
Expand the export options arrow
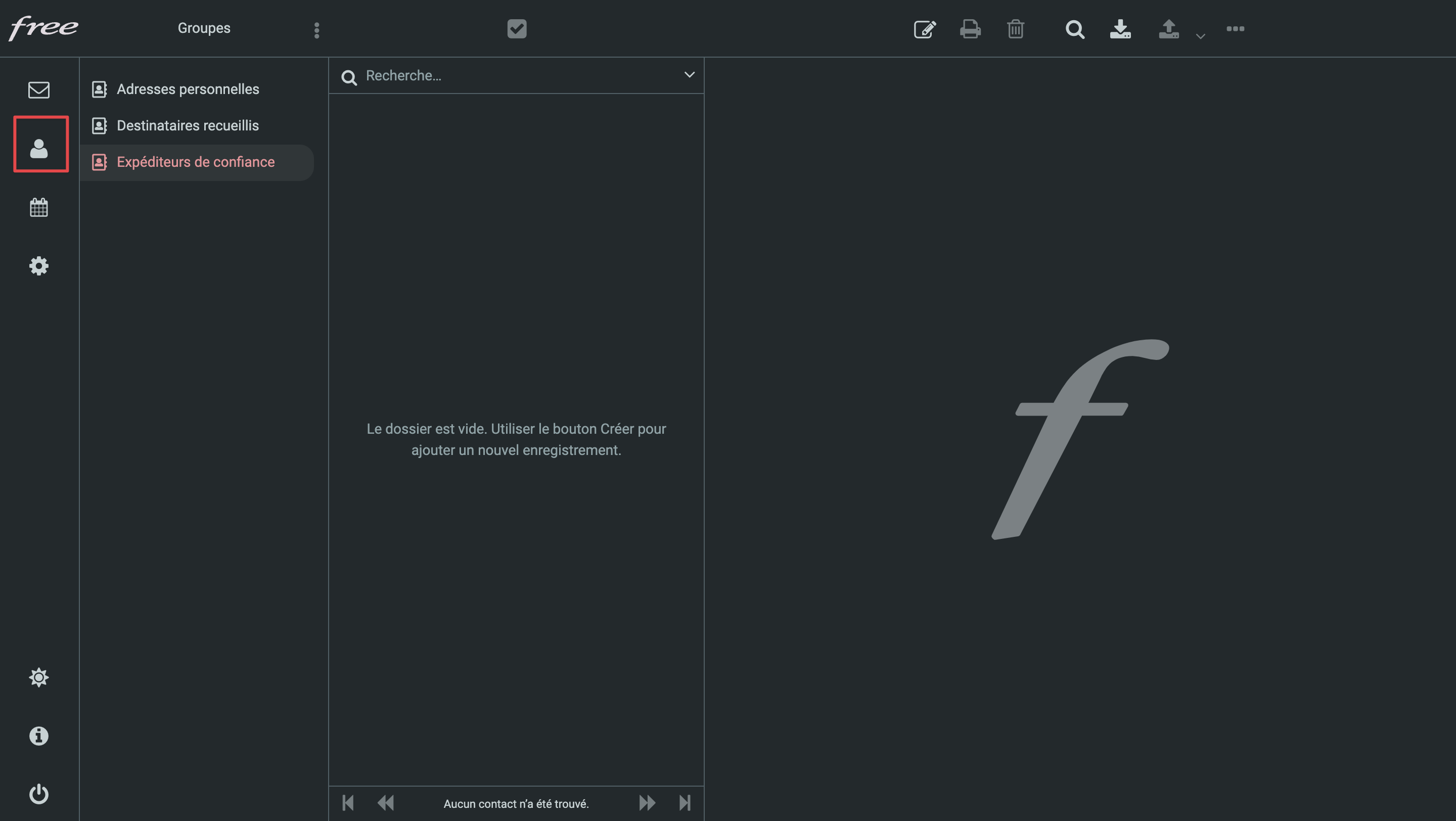(x=1201, y=36)
